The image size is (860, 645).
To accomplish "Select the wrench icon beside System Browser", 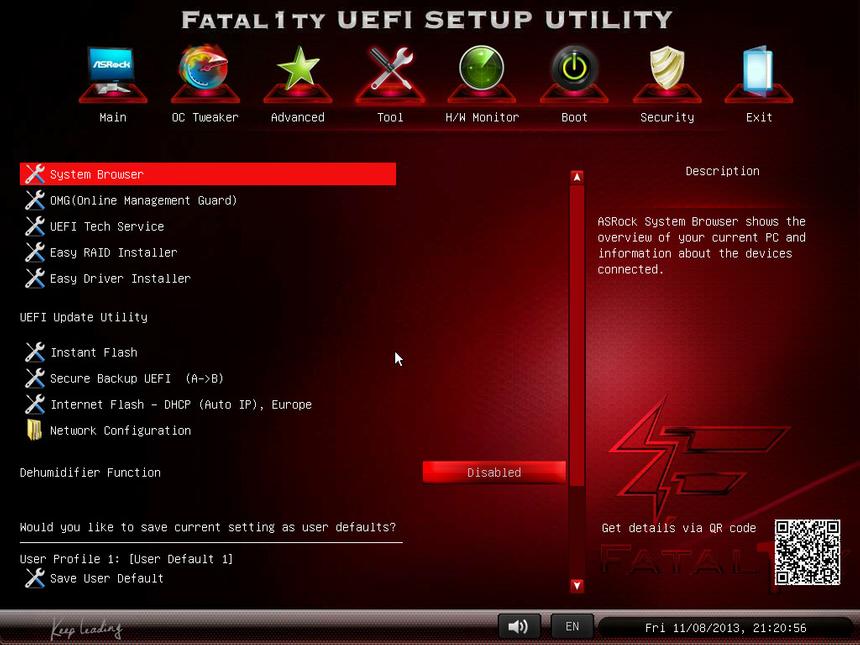I will pyautogui.click(x=35, y=173).
